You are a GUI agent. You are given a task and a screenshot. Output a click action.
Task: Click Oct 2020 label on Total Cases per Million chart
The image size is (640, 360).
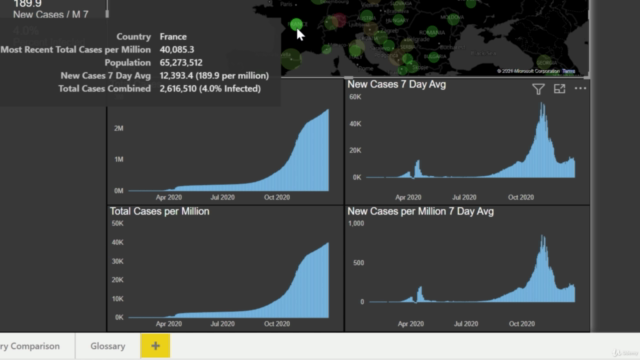(x=277, y=324)
